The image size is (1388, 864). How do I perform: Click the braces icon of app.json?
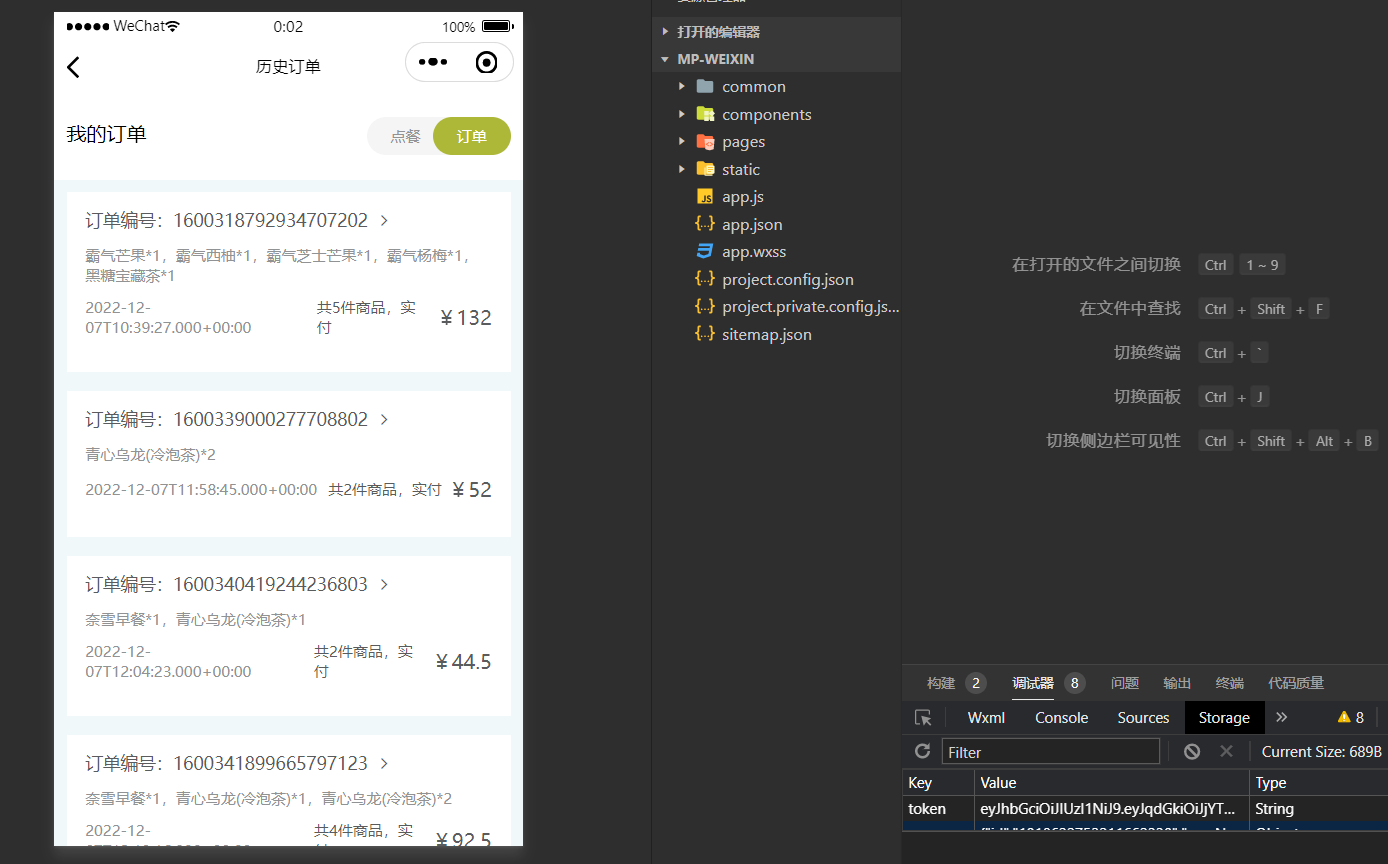705,224
